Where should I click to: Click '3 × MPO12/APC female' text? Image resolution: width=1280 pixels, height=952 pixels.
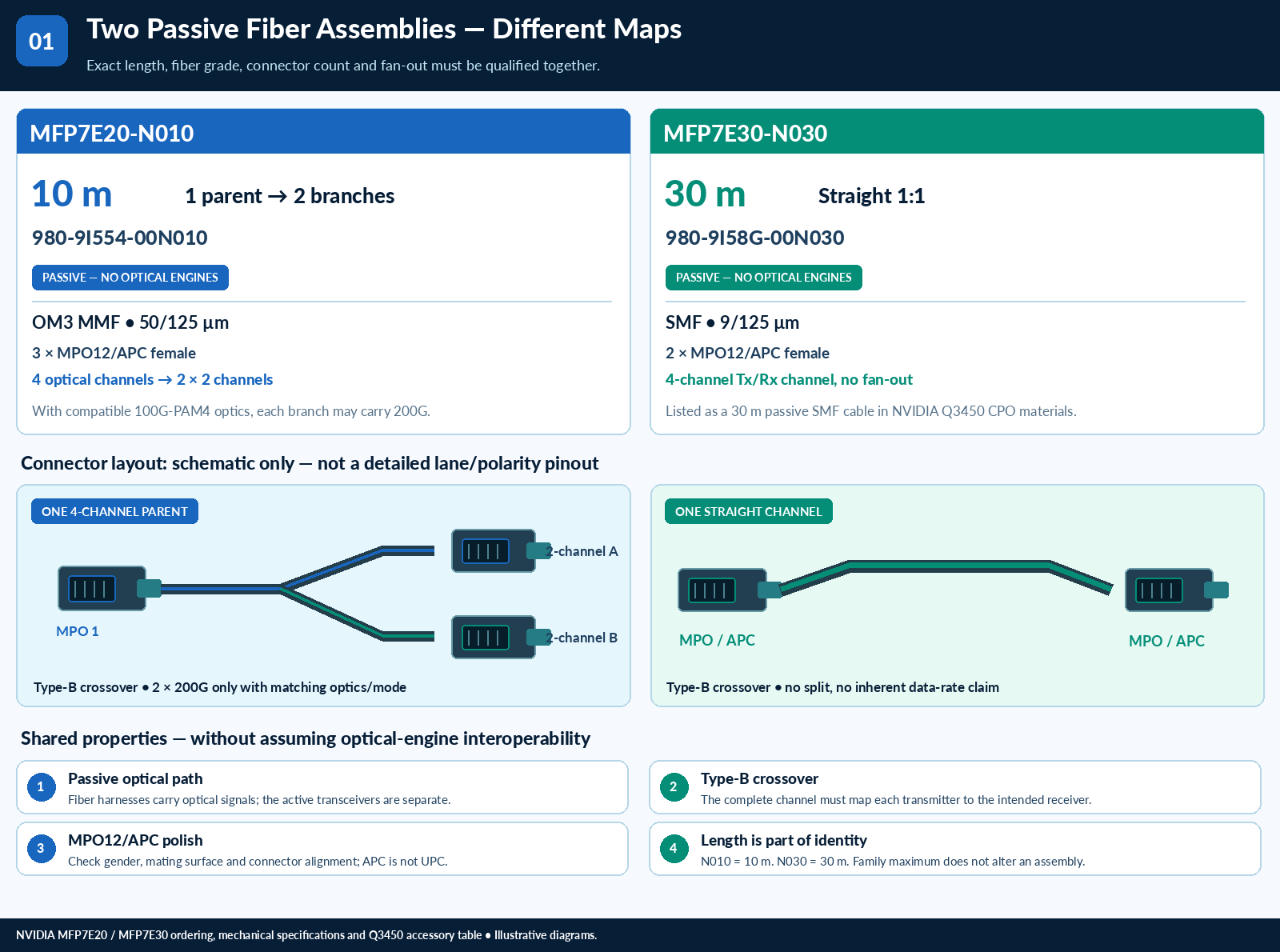114,353
